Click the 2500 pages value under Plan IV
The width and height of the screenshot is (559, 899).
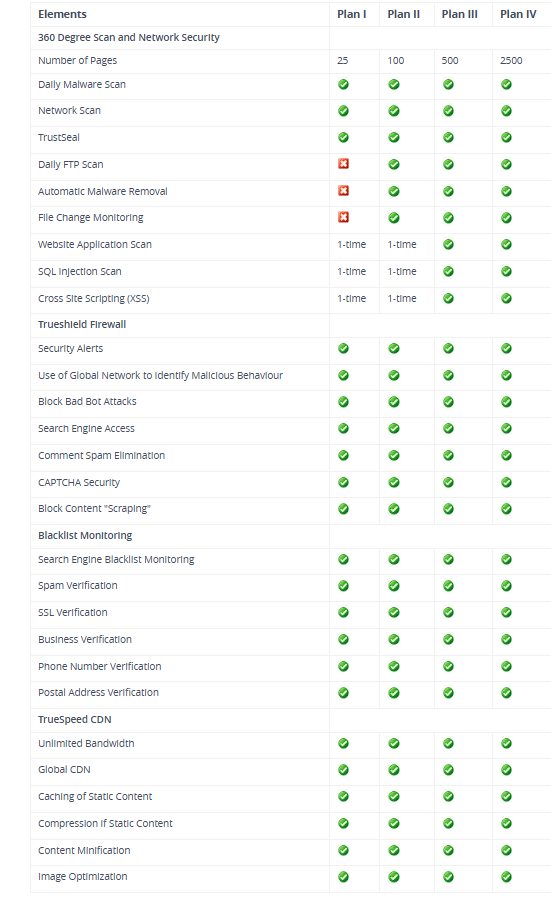click(511, 60)
